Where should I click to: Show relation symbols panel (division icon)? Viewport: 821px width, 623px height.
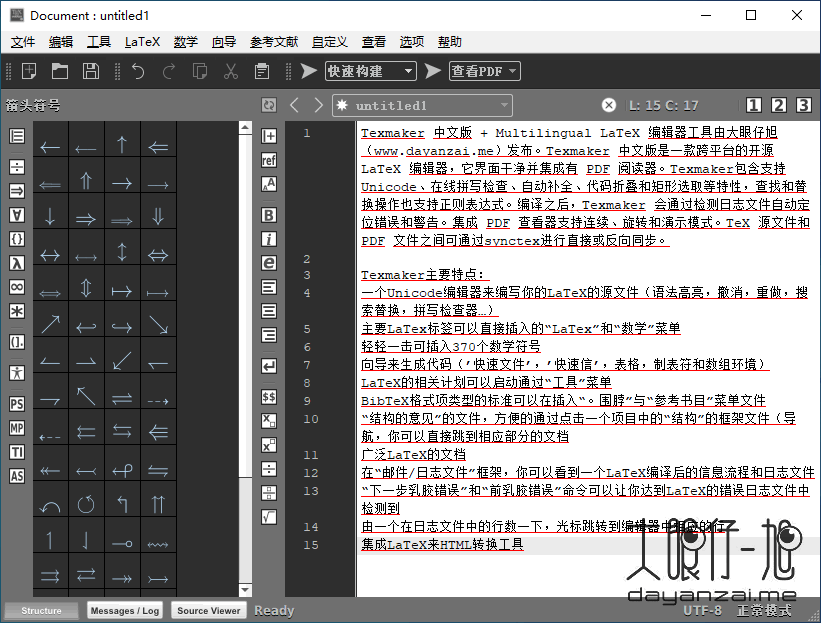(17, 167)
